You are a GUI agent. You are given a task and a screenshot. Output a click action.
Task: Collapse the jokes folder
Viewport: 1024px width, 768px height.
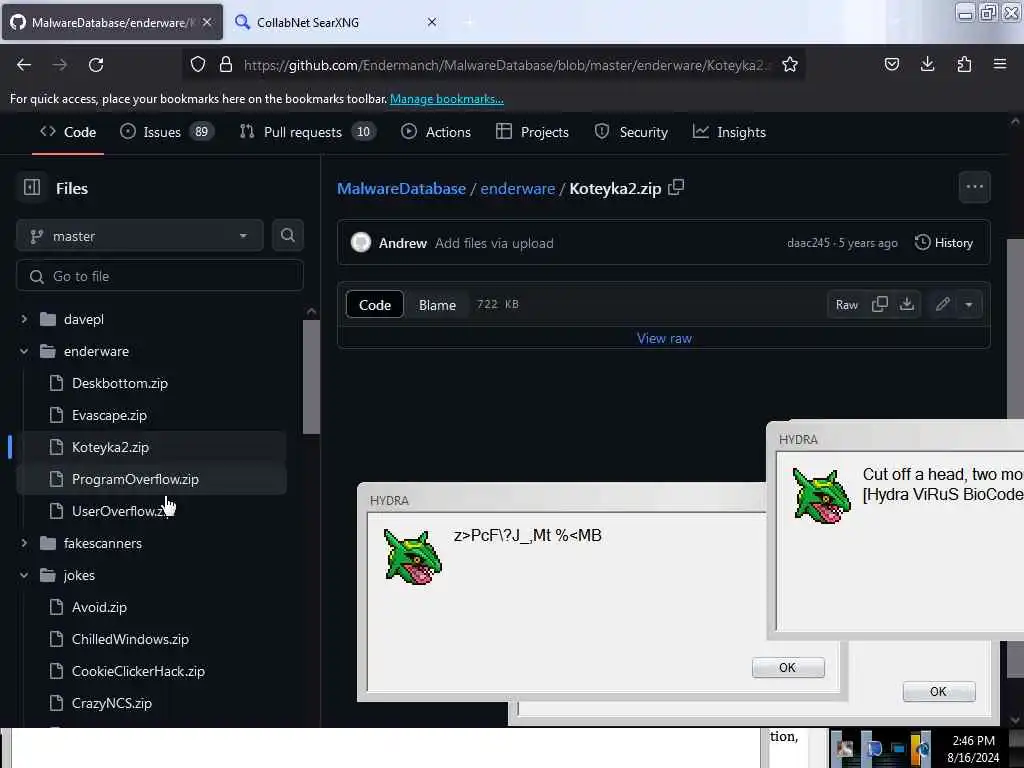24,575
